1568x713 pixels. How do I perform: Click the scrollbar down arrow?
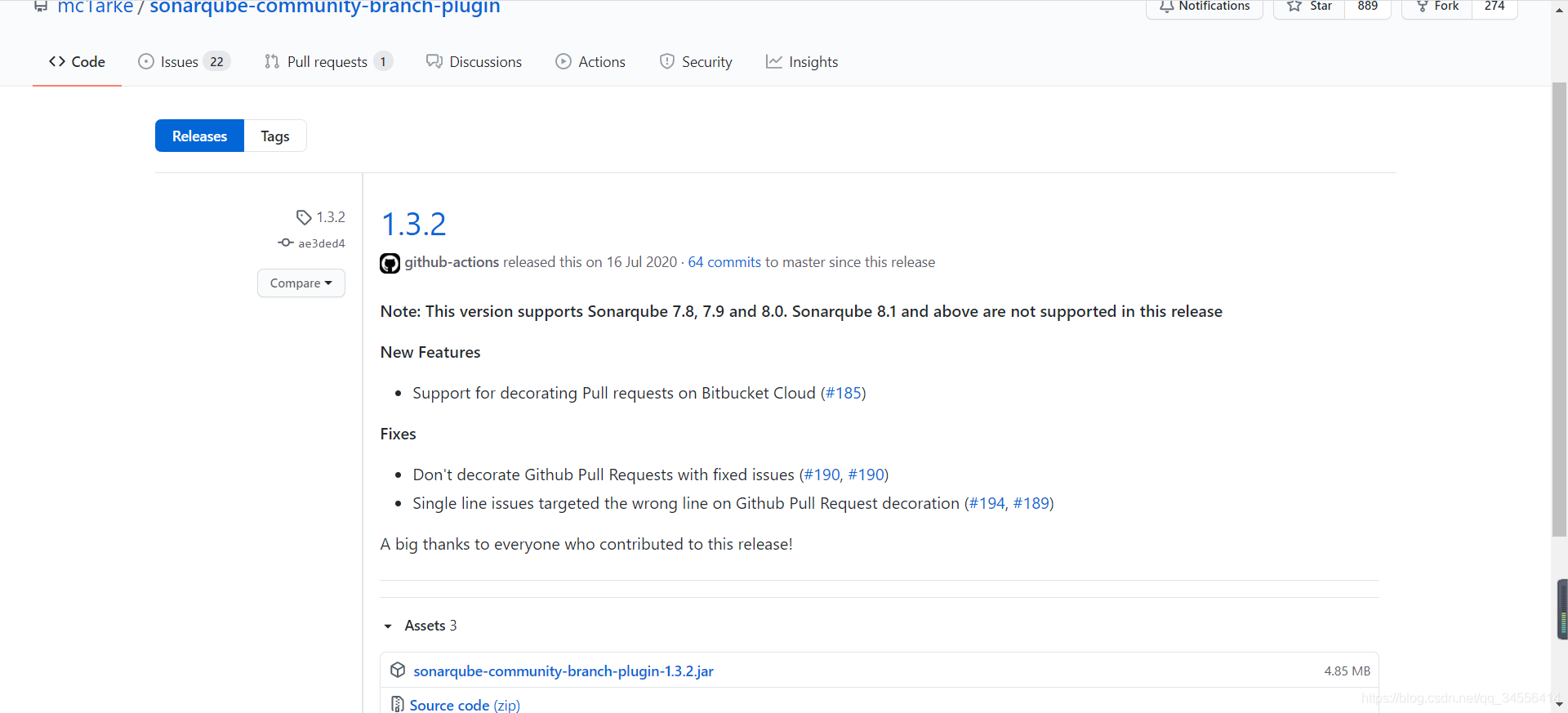(1559, 704)
